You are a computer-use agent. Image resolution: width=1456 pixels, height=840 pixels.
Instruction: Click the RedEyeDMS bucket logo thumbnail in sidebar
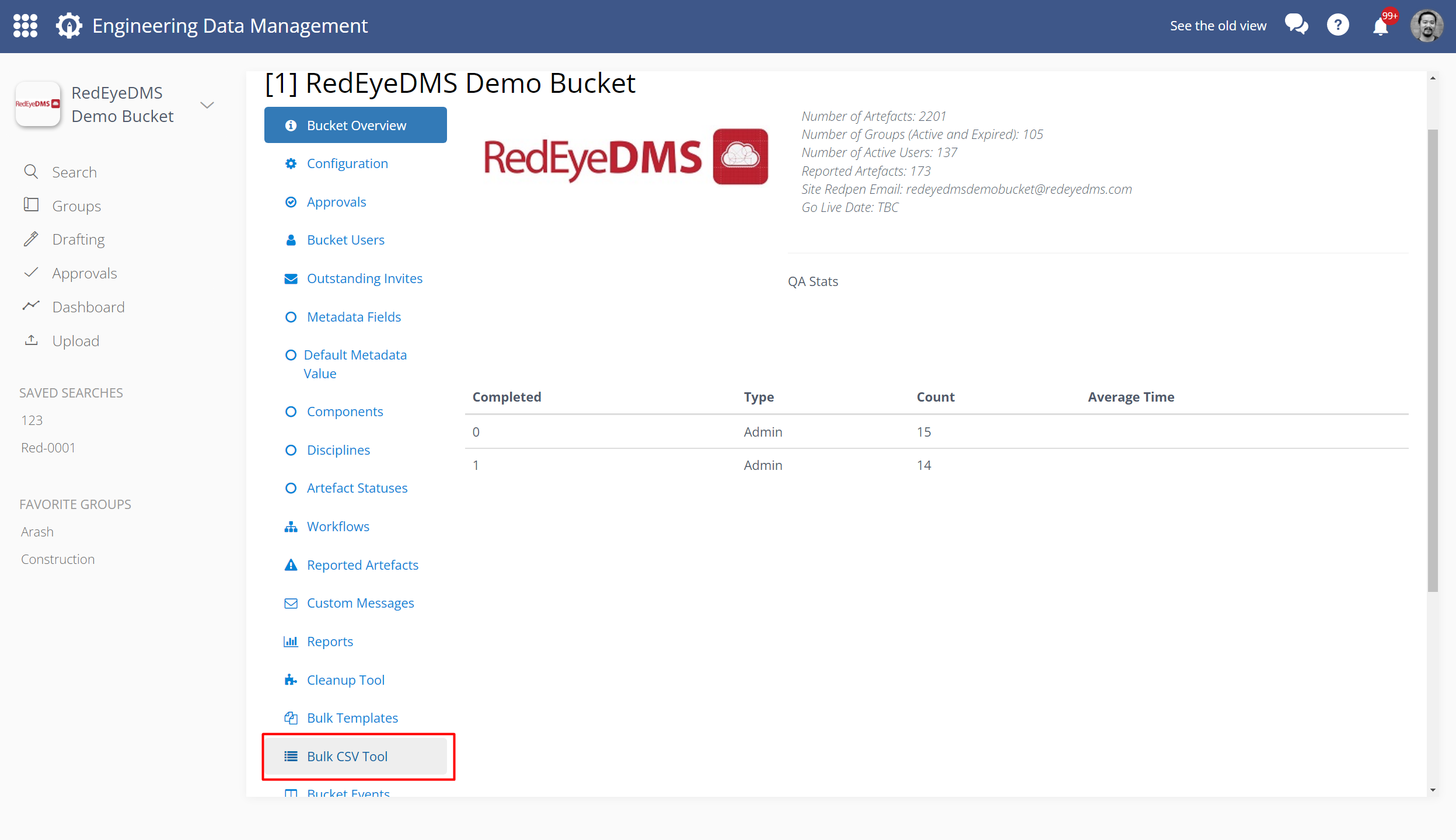click(x=38, y=104)
